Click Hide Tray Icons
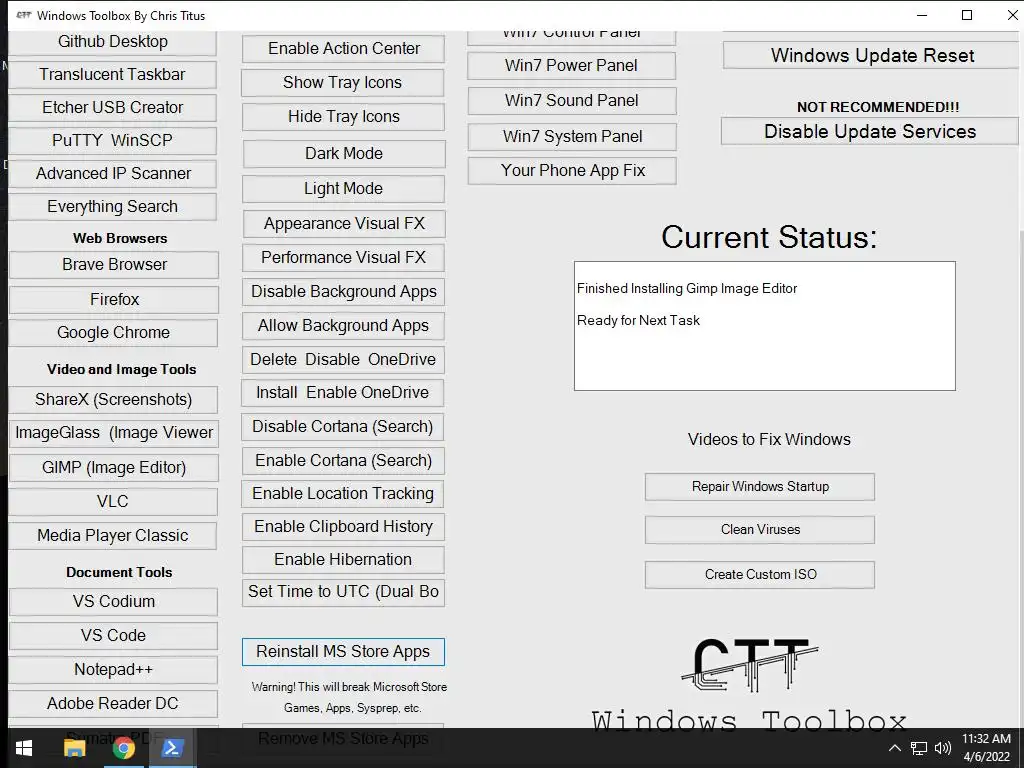 [344, 117]
